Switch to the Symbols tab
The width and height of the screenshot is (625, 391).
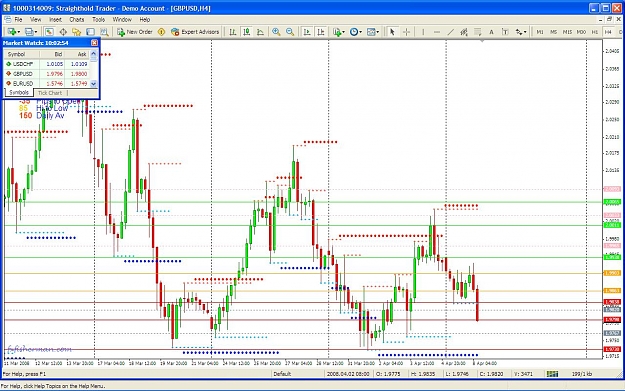click(19, 92)
